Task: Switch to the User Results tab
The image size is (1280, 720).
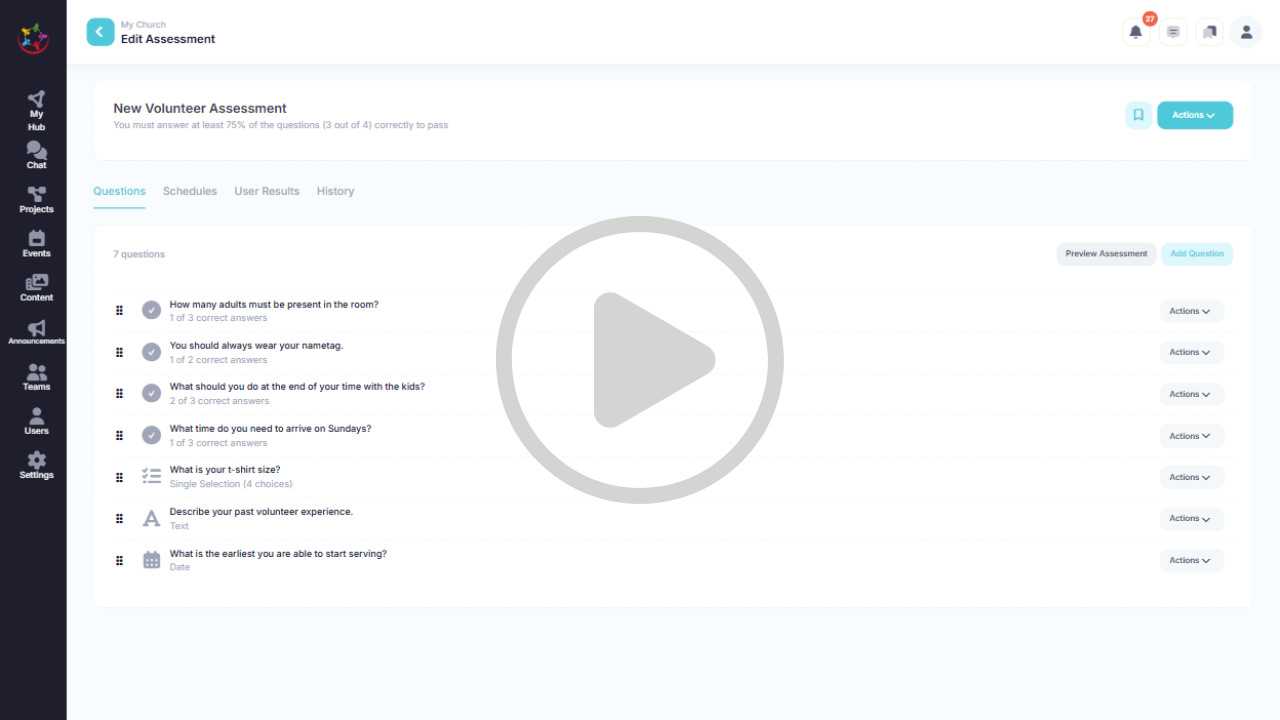Action: click(x=267, y=191)
